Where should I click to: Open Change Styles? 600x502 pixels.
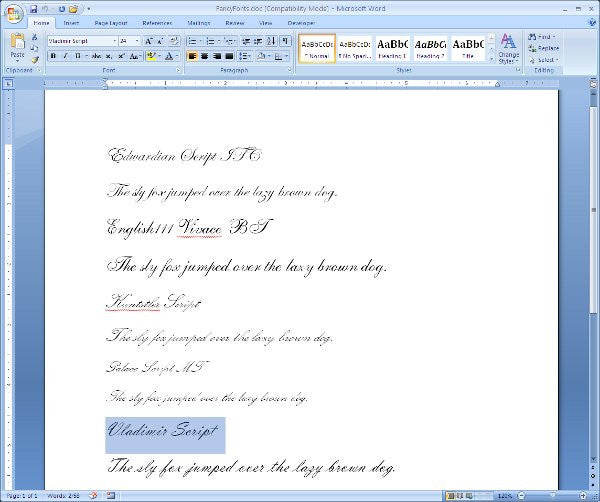[x=508, y=48]
